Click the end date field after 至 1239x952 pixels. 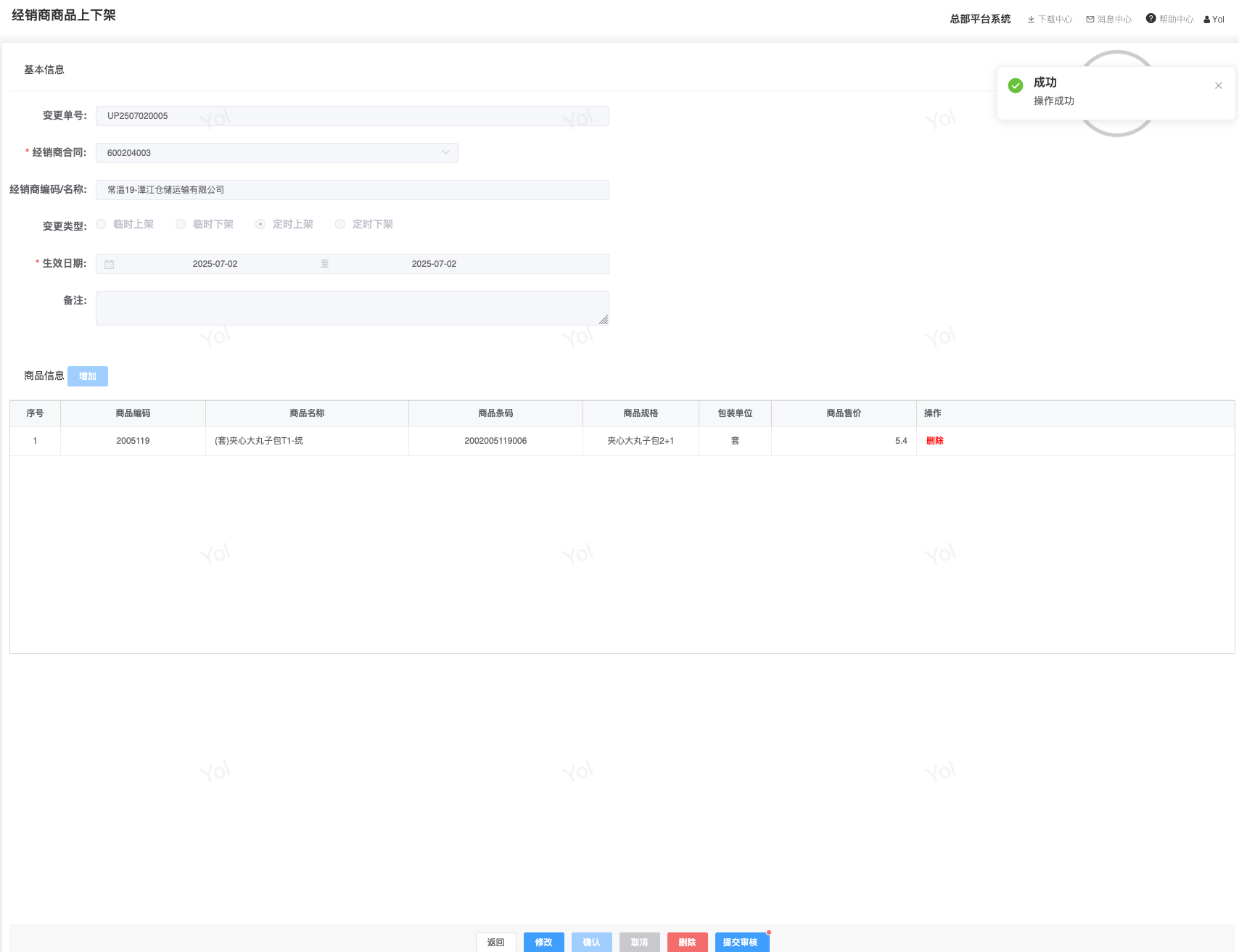point(435,264)
